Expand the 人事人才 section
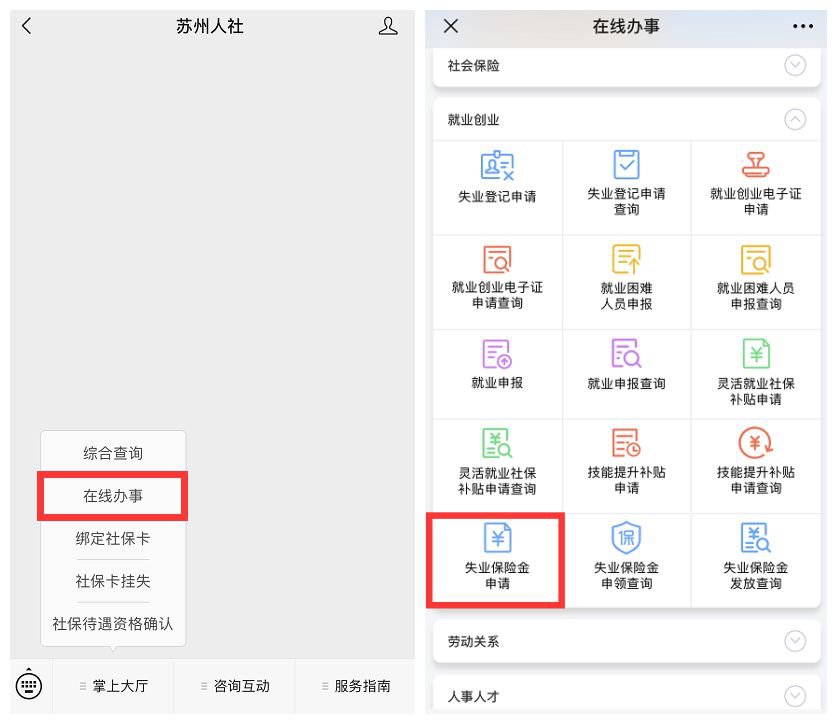The image size is (837, 724). [795, 696]
